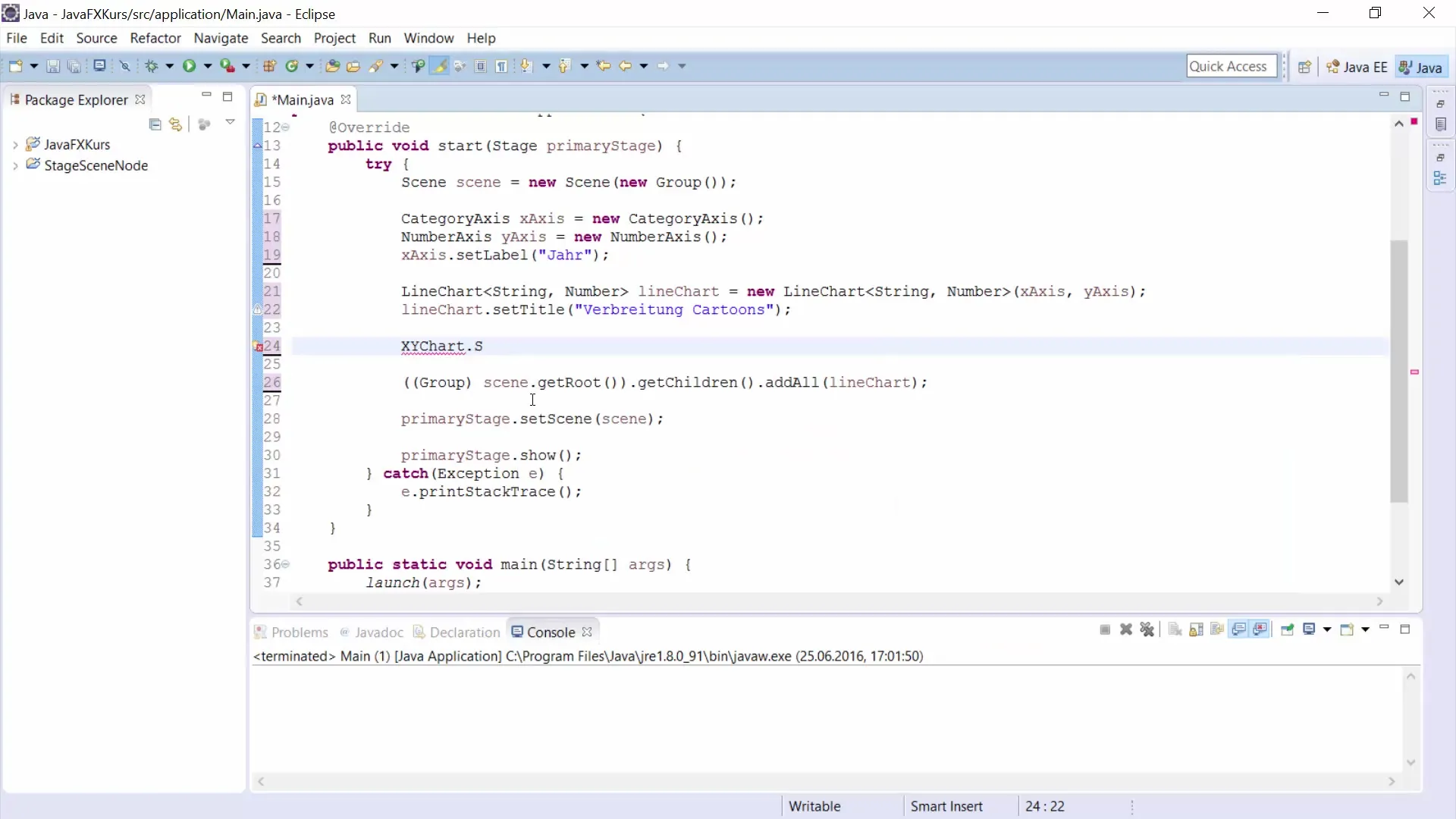Open dropdown next to Search icon

pos(394,66)
